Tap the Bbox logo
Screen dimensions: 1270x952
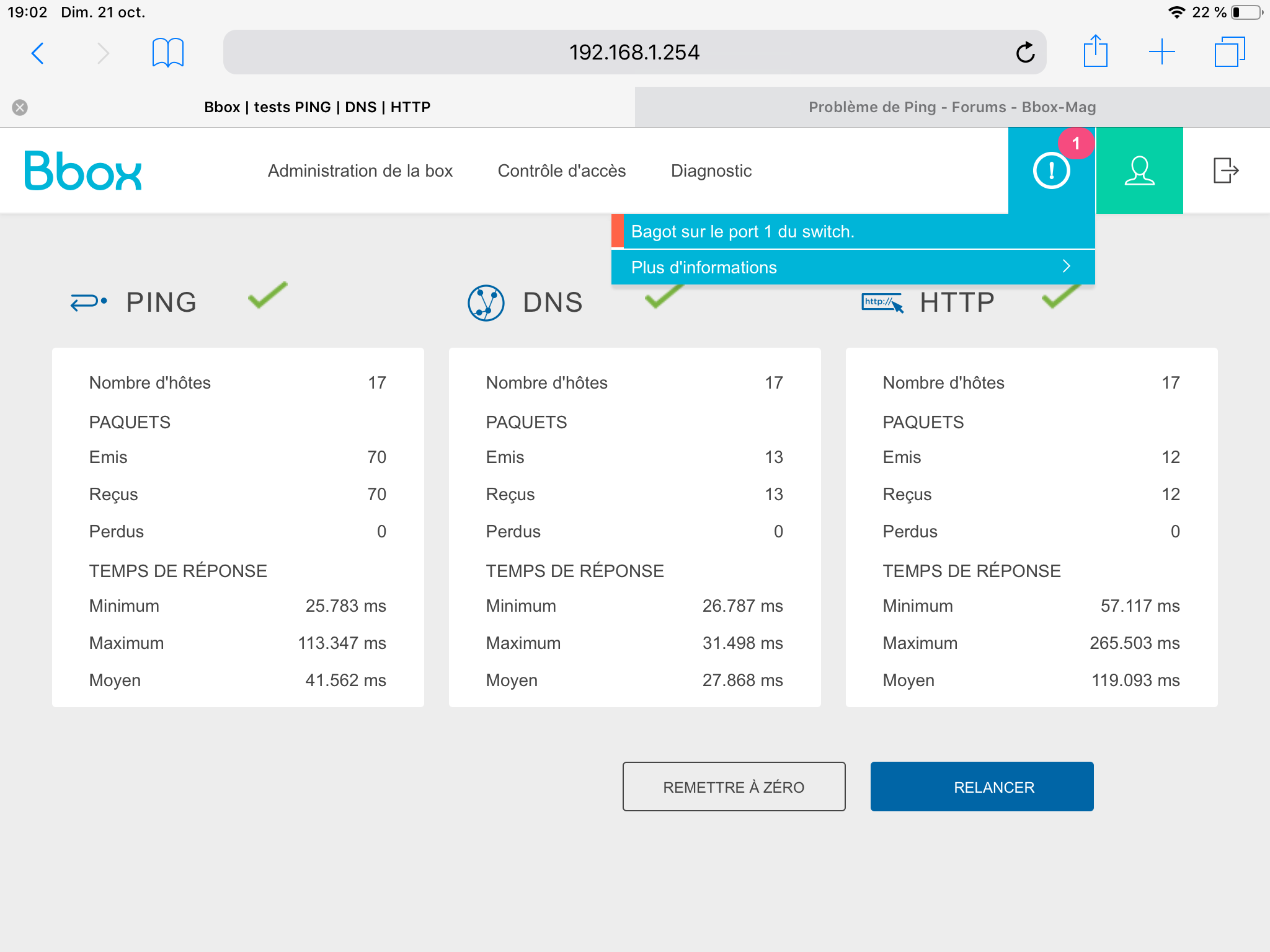pos(83,170)
